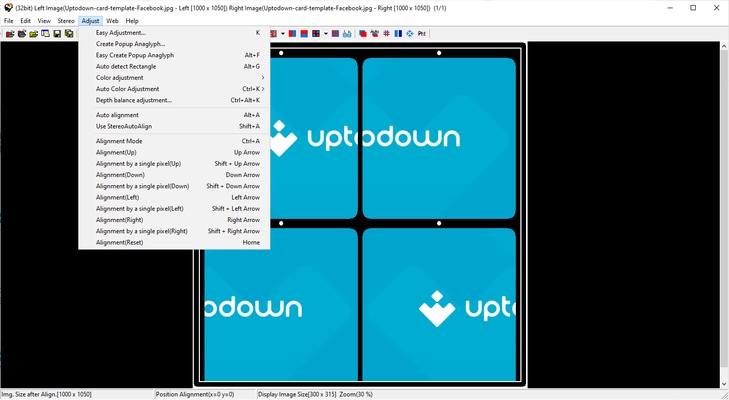The height and width of the screenshot is (400, 729).
Task: Click the vertical scrollbar up arrow
Action: coord(724,46)
